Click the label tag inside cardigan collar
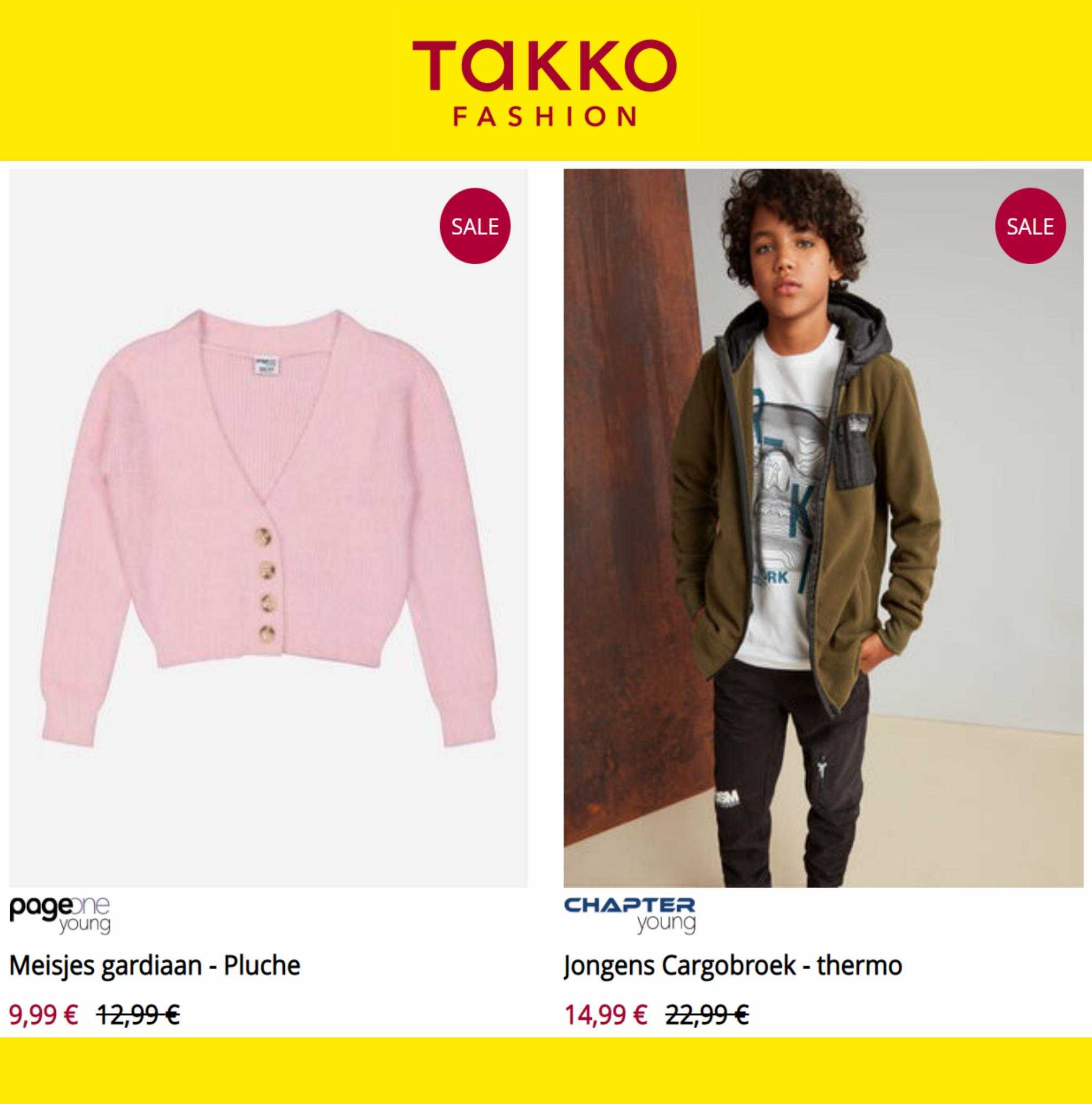This screenshot has width=1092, height=1104. (x=266, y=367)
